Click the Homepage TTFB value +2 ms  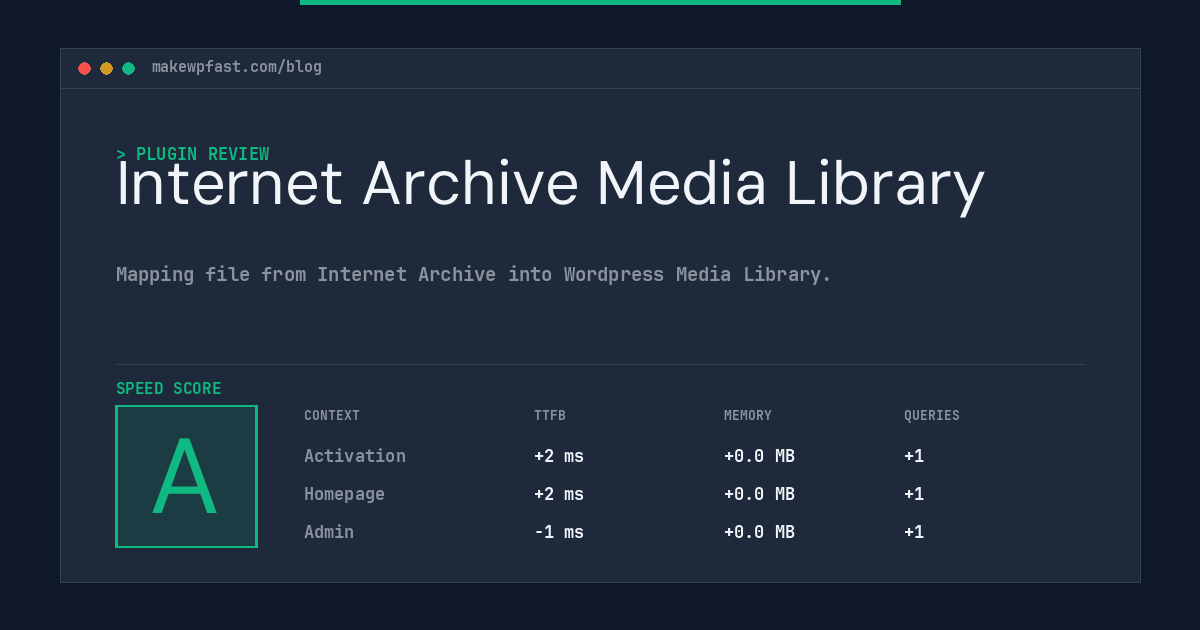(559, 494)
